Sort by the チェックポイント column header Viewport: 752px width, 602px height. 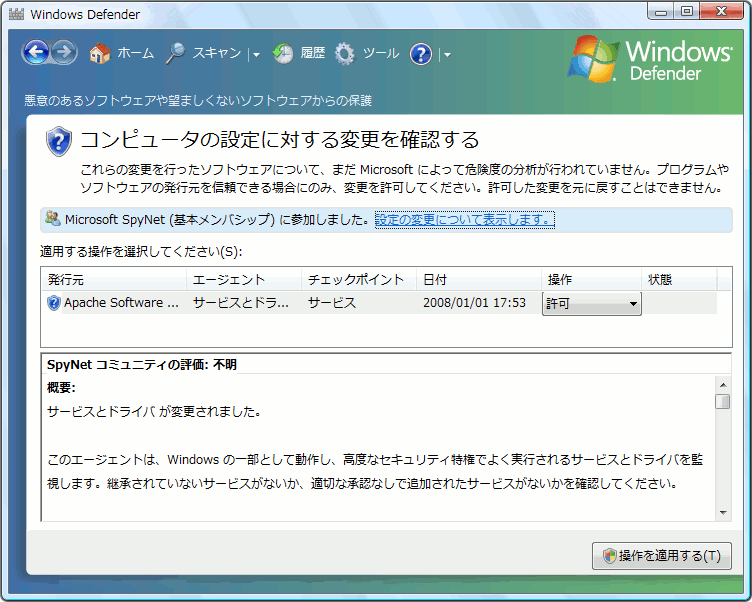pos(359,279)
